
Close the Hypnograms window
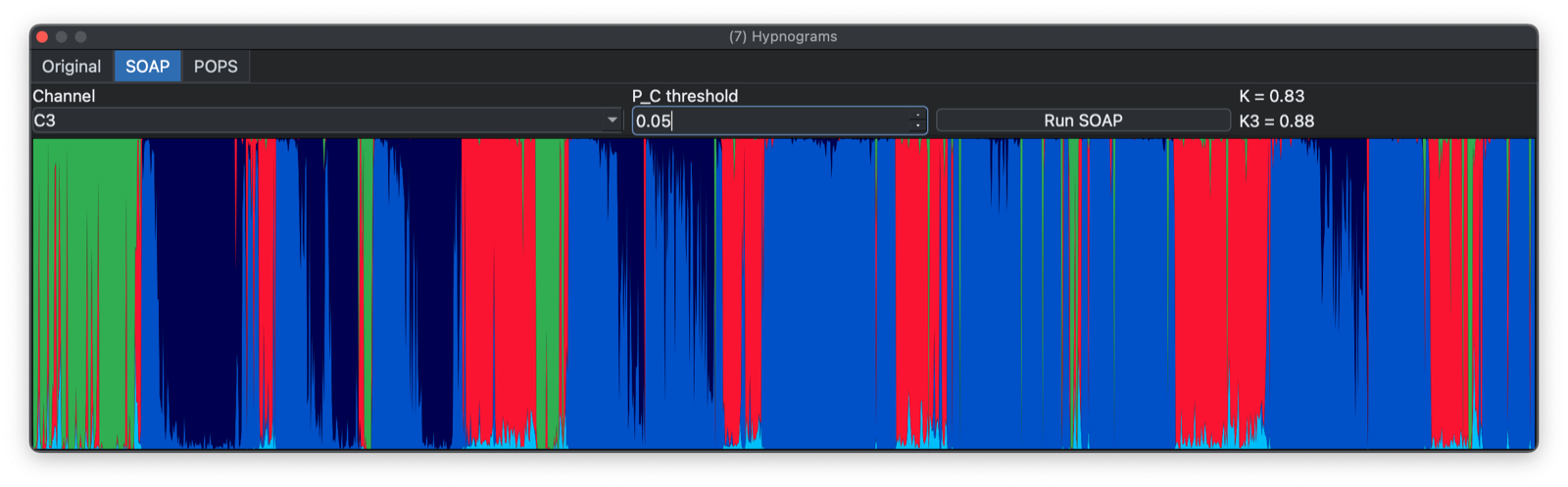click(42, 37)
